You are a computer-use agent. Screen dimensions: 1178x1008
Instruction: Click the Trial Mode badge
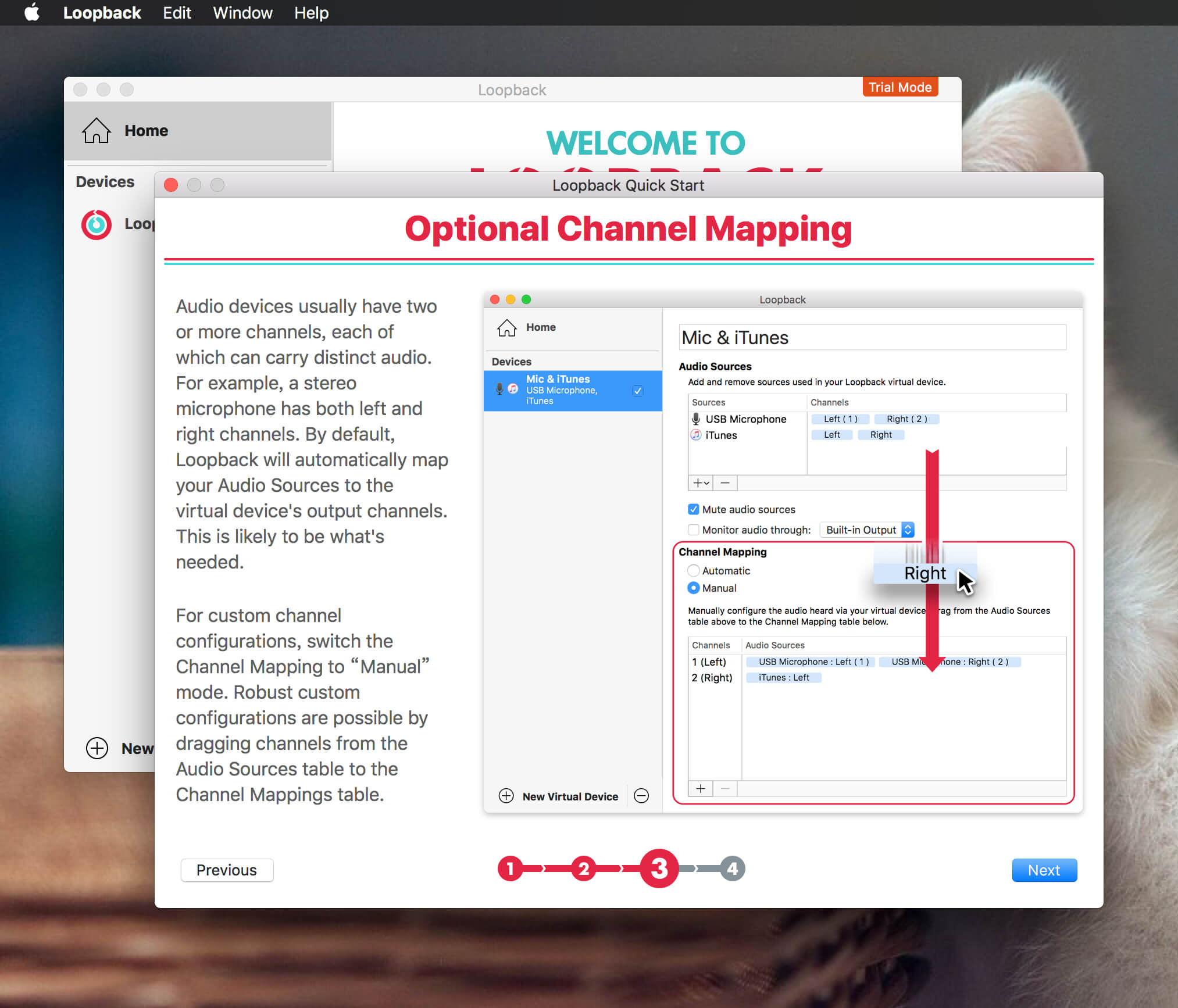point(900,87)
